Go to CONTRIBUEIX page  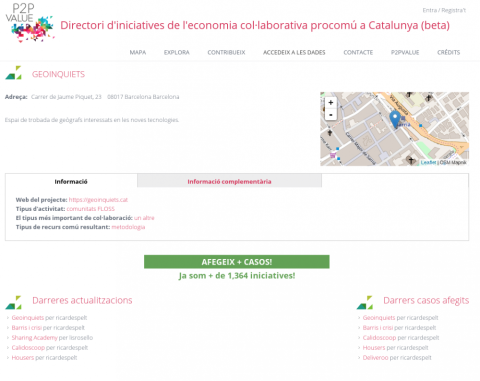pos(226,52)
